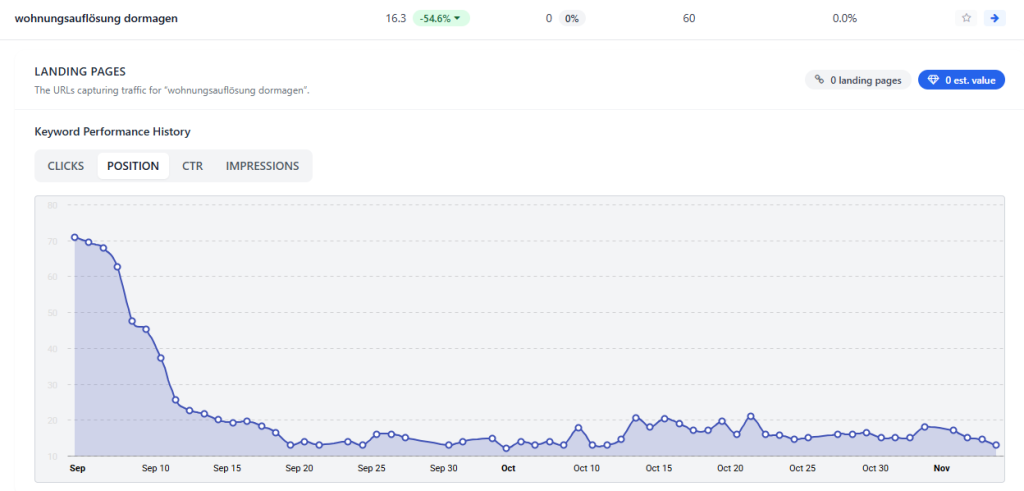The image size is (1024, 491).
Task: Select the first data point at Sep 1
Action: [75, 238]
